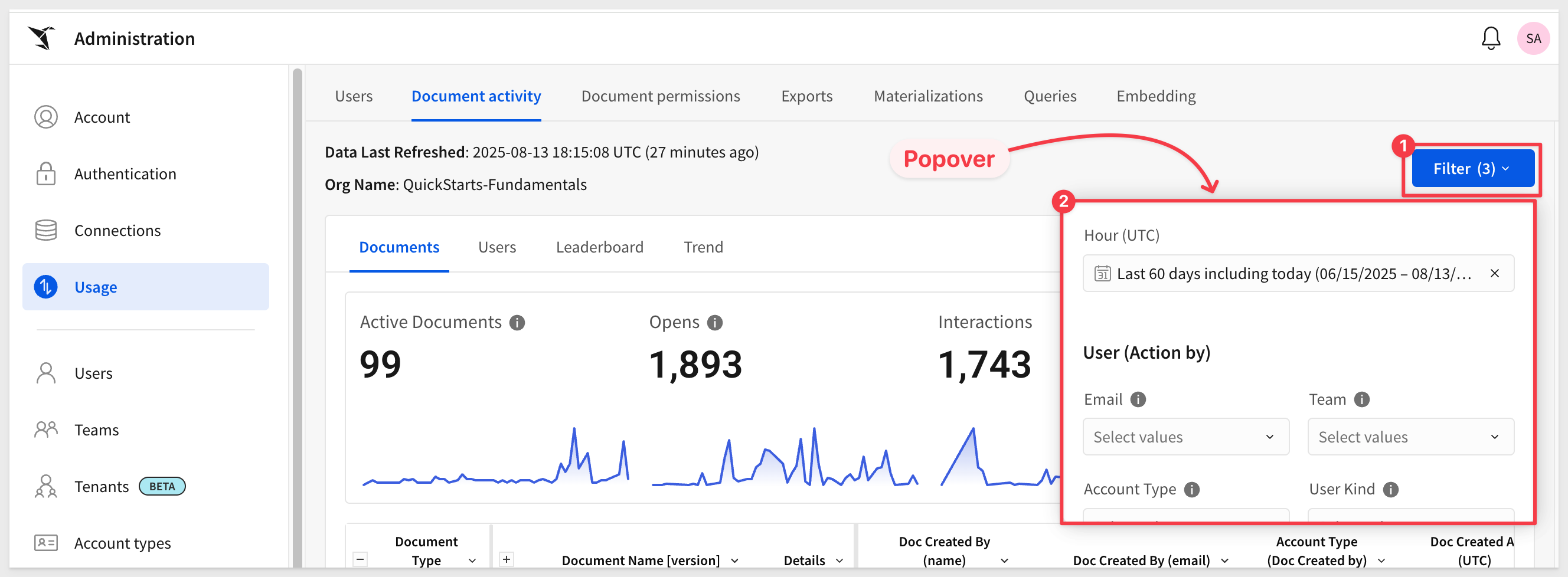Image resolution: width=1568 pixels, height=577 pixels.
Task: Click the Authentication lock icon
Action: point(45,173)
